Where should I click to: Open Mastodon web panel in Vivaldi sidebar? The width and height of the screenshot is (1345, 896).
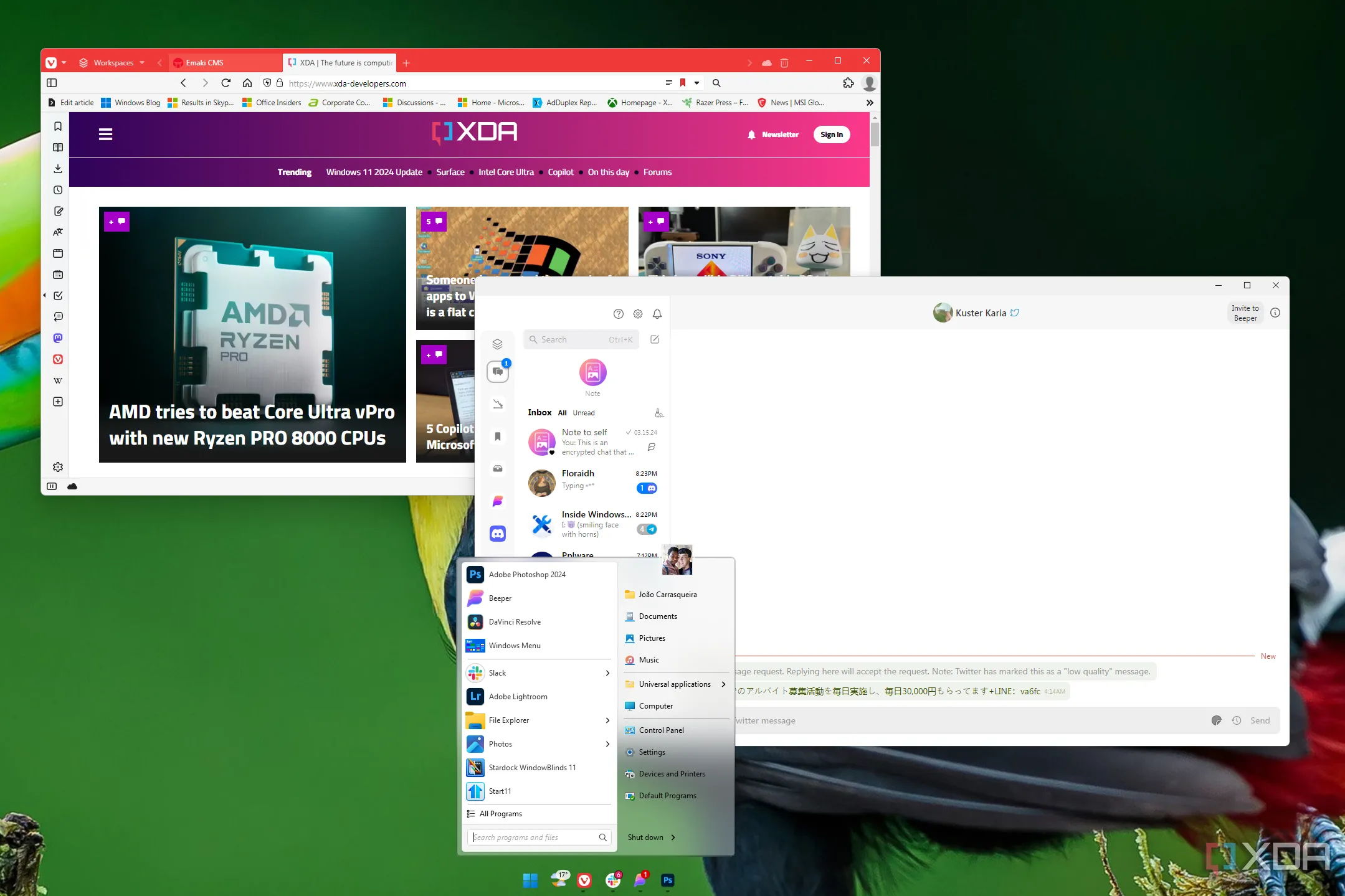pyautogui.click(x=58, y=338)
